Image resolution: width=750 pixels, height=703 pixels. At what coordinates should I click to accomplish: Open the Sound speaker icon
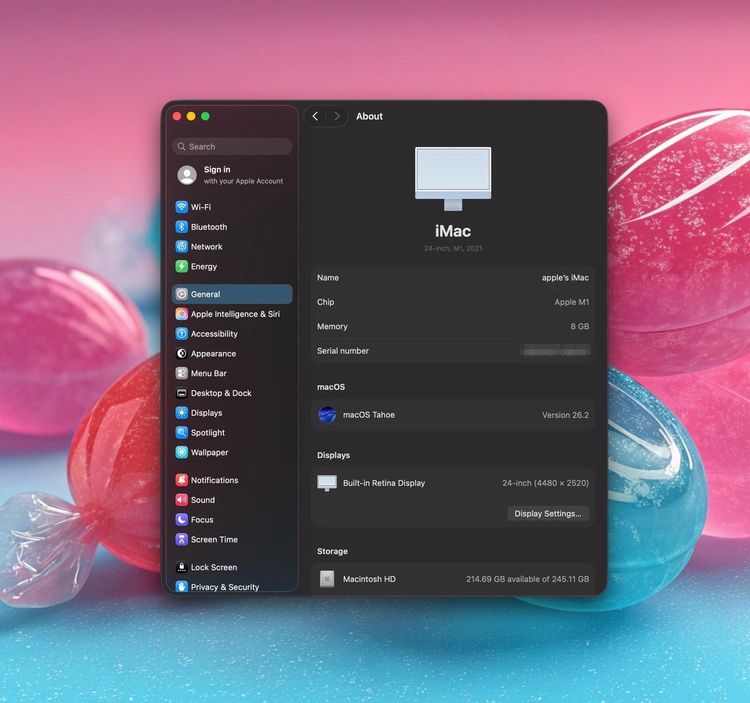[181, 500]
